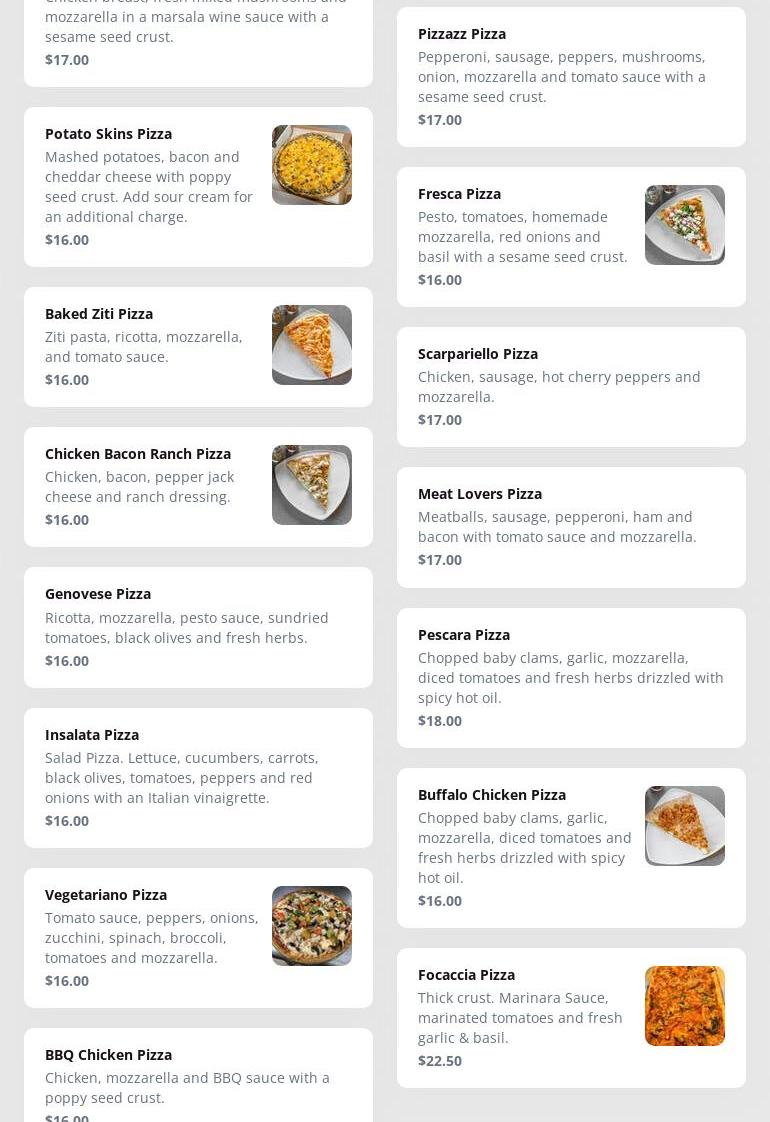Click the Genovese Pizza description text
Screen dimensions: 770x1122
click(x=186, y=628)
